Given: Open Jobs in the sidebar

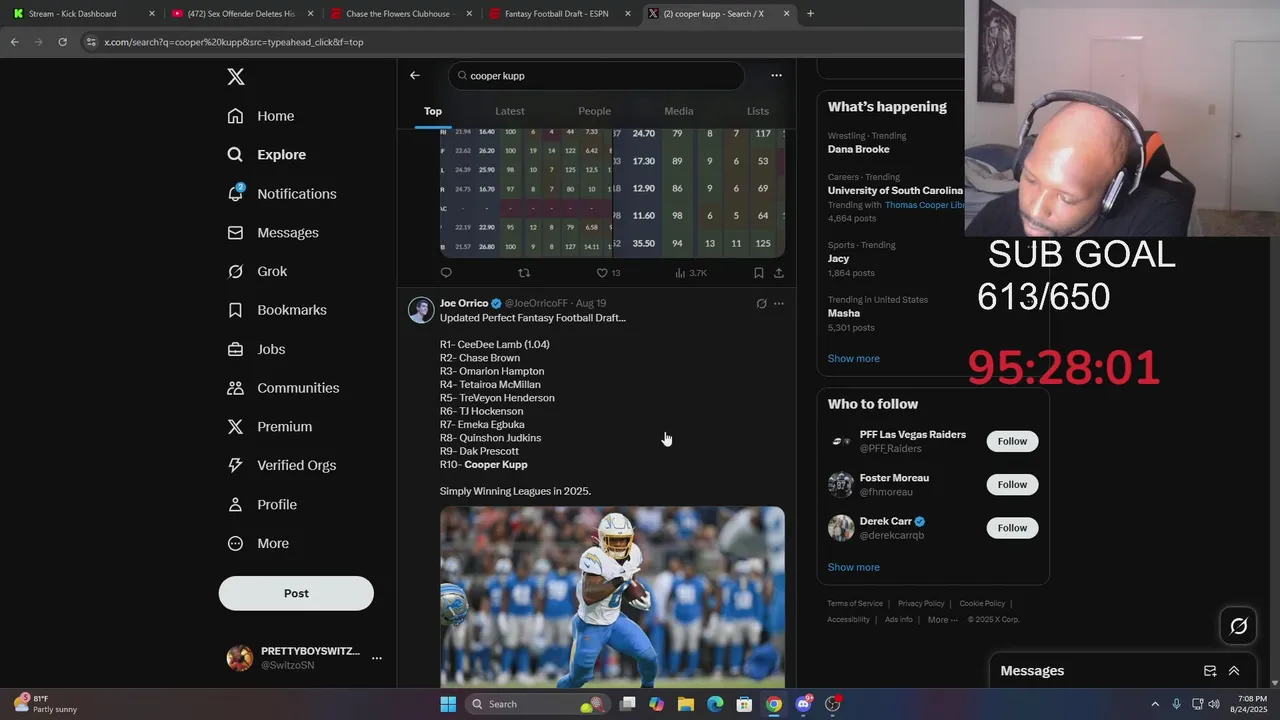Looking at the screenshot, I should (x=256, y=349).
